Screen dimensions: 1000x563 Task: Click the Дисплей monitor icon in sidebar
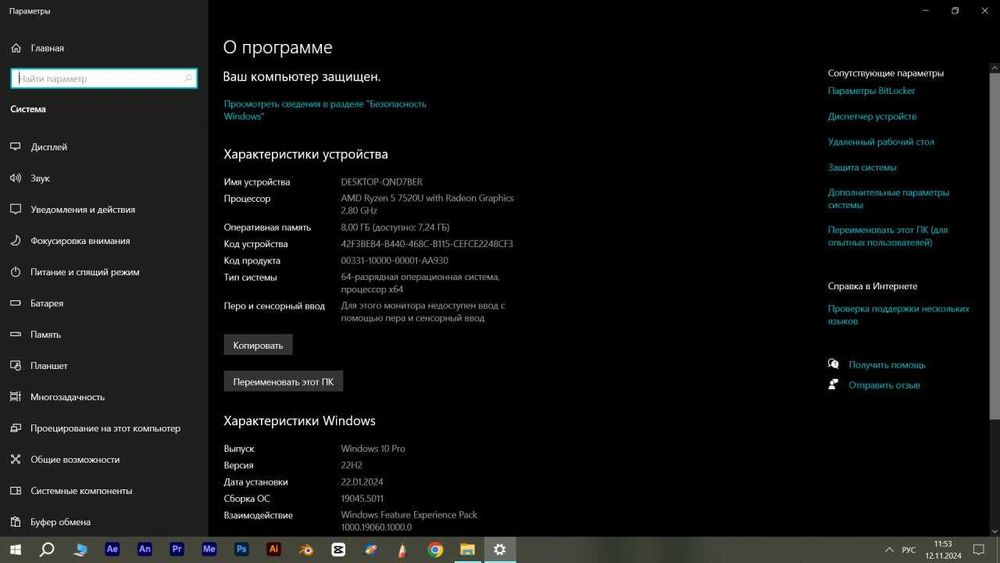click(x=16, y=147)
